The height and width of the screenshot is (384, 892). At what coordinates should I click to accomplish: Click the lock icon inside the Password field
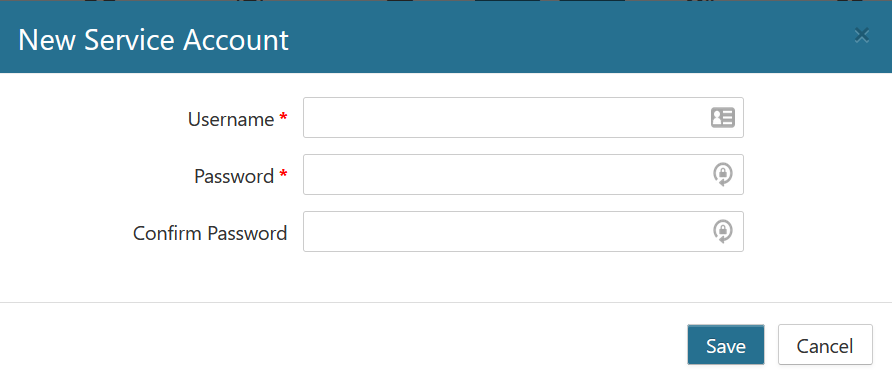(x=722, y=174)
